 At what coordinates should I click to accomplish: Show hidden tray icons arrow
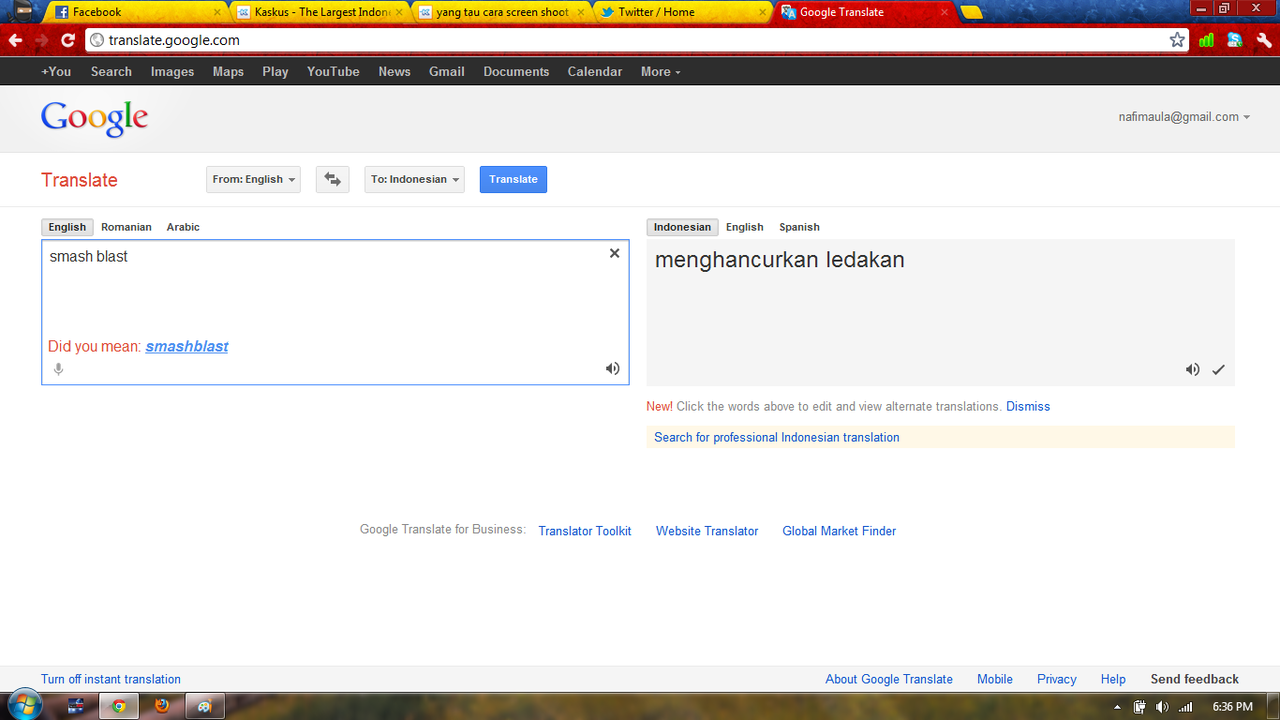(1117, 707)
